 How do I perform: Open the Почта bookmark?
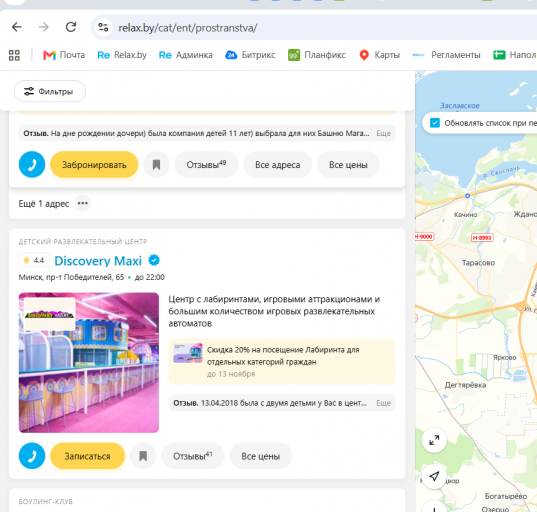64,55
